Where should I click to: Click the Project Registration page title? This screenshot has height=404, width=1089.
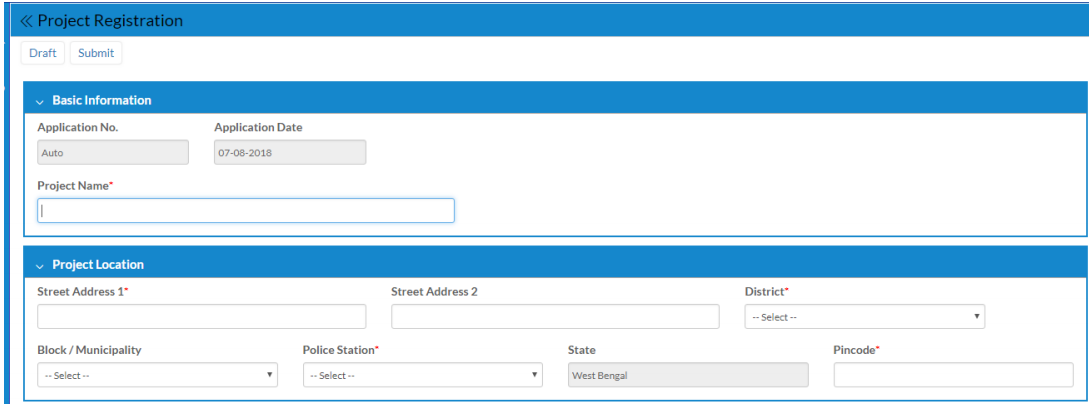pos(110,21)
